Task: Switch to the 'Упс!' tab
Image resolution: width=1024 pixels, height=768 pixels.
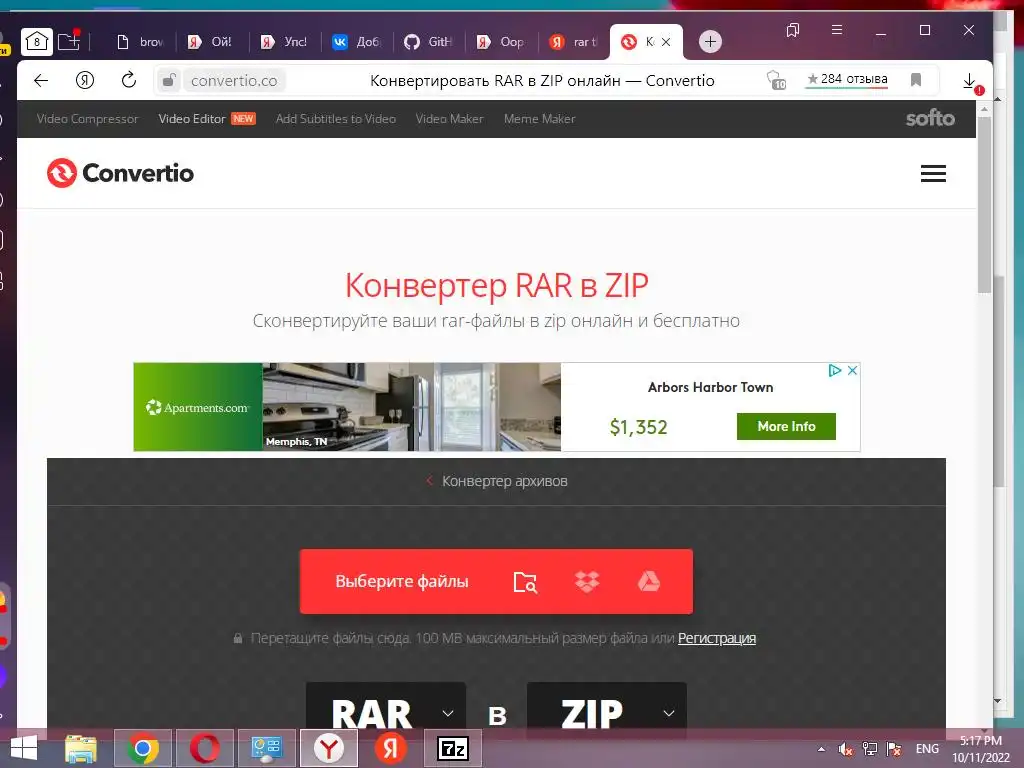Action: (x=283, y=42)
